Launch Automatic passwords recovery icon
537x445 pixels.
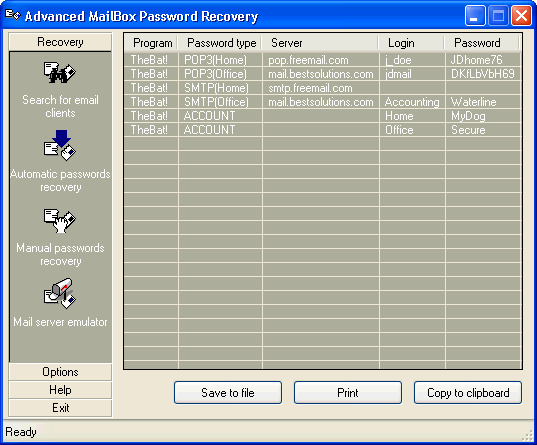pyautogui.click(x=60, y=145)
